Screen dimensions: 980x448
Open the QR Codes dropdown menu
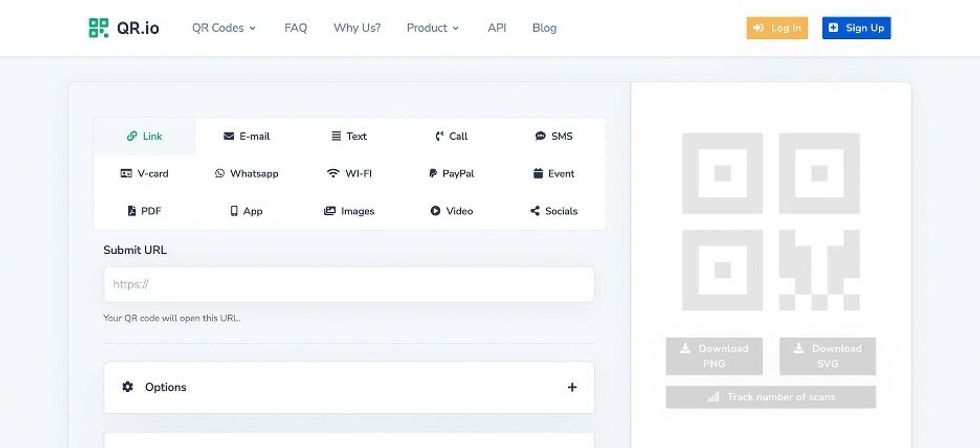tap(224, 28)
